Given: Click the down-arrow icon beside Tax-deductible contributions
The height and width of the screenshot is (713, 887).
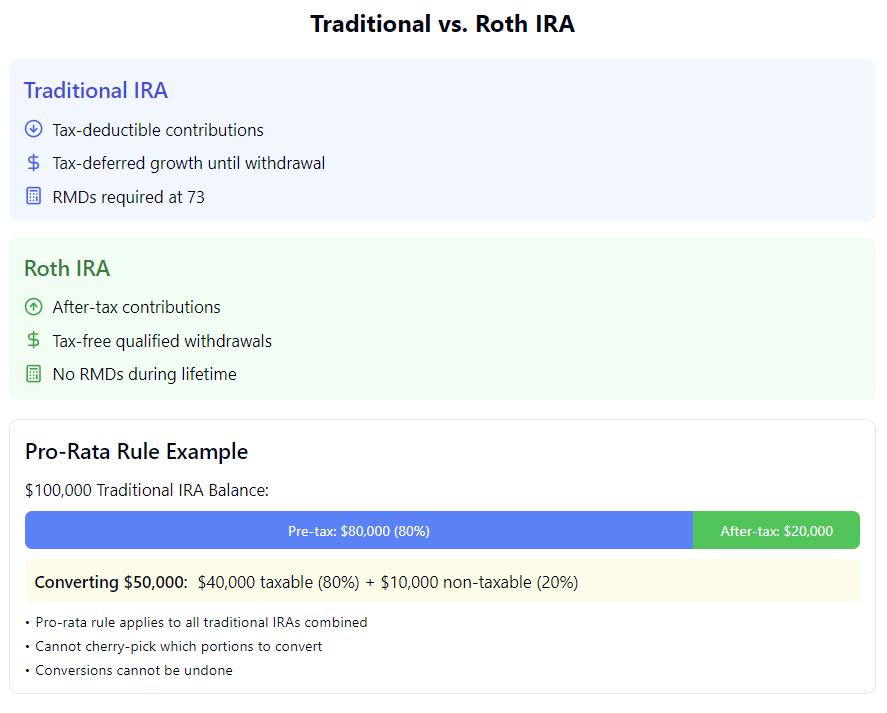Looking at the screenshot, I should [x=33, y=129].
